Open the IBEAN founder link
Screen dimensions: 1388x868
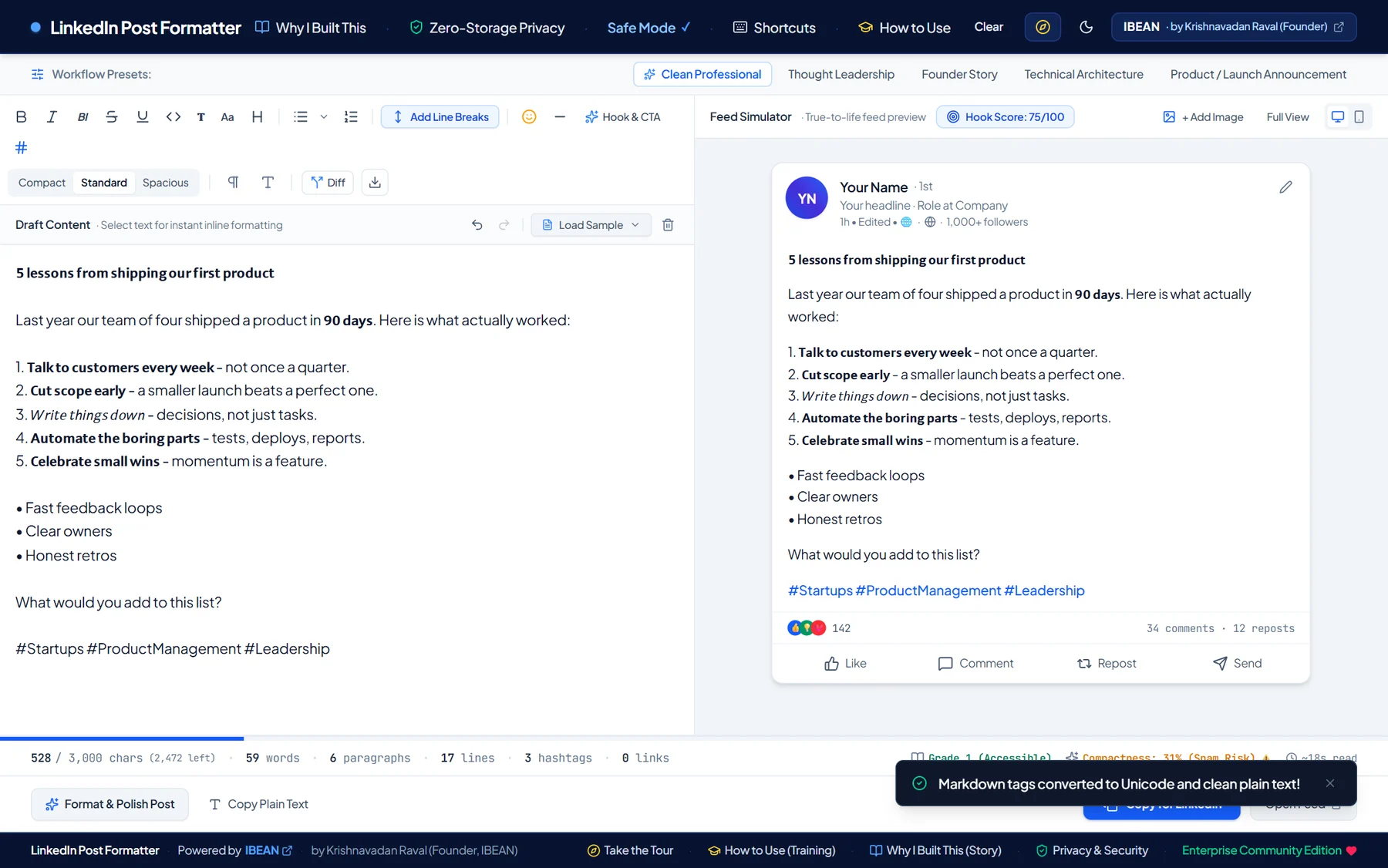pyautogui.click(x=1234, y=27)
